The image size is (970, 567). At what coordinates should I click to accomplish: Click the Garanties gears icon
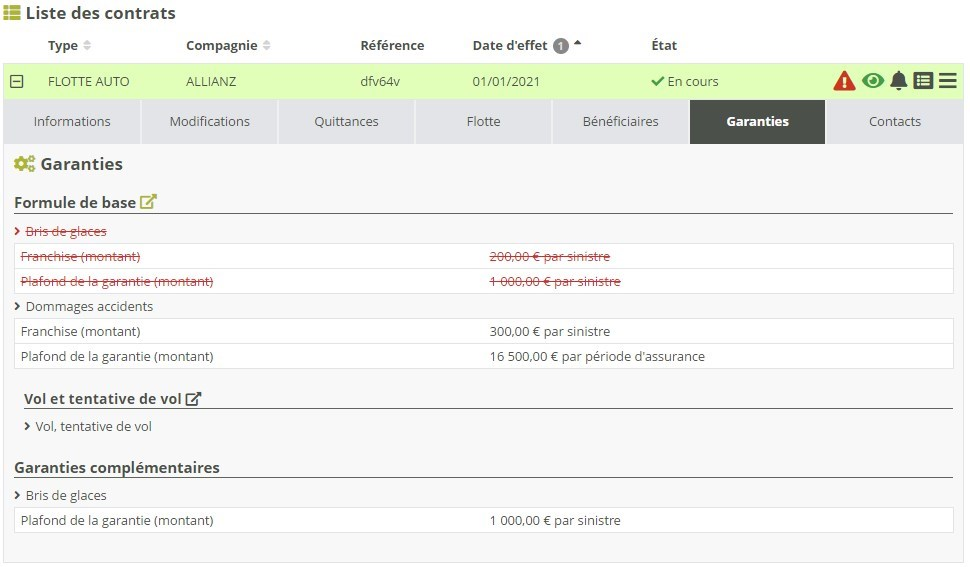(x=24, y=164)
